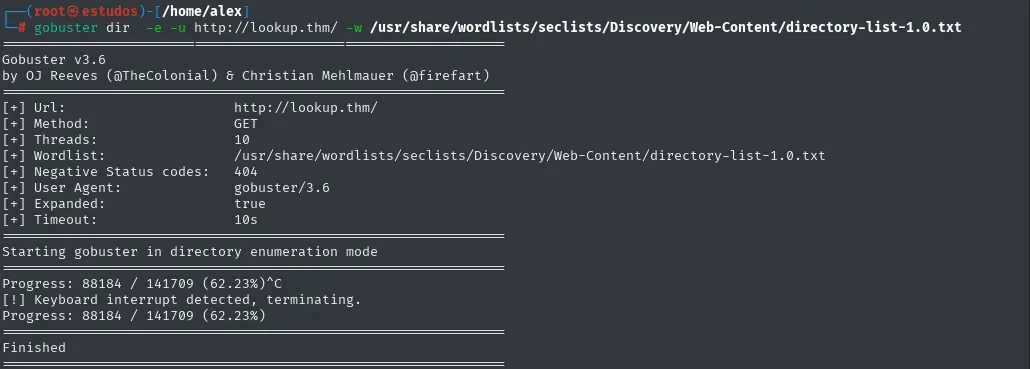Click the User Agent value gobuster/3.6
Viewport: 1030px width, 369px height.
coord(282,188)
